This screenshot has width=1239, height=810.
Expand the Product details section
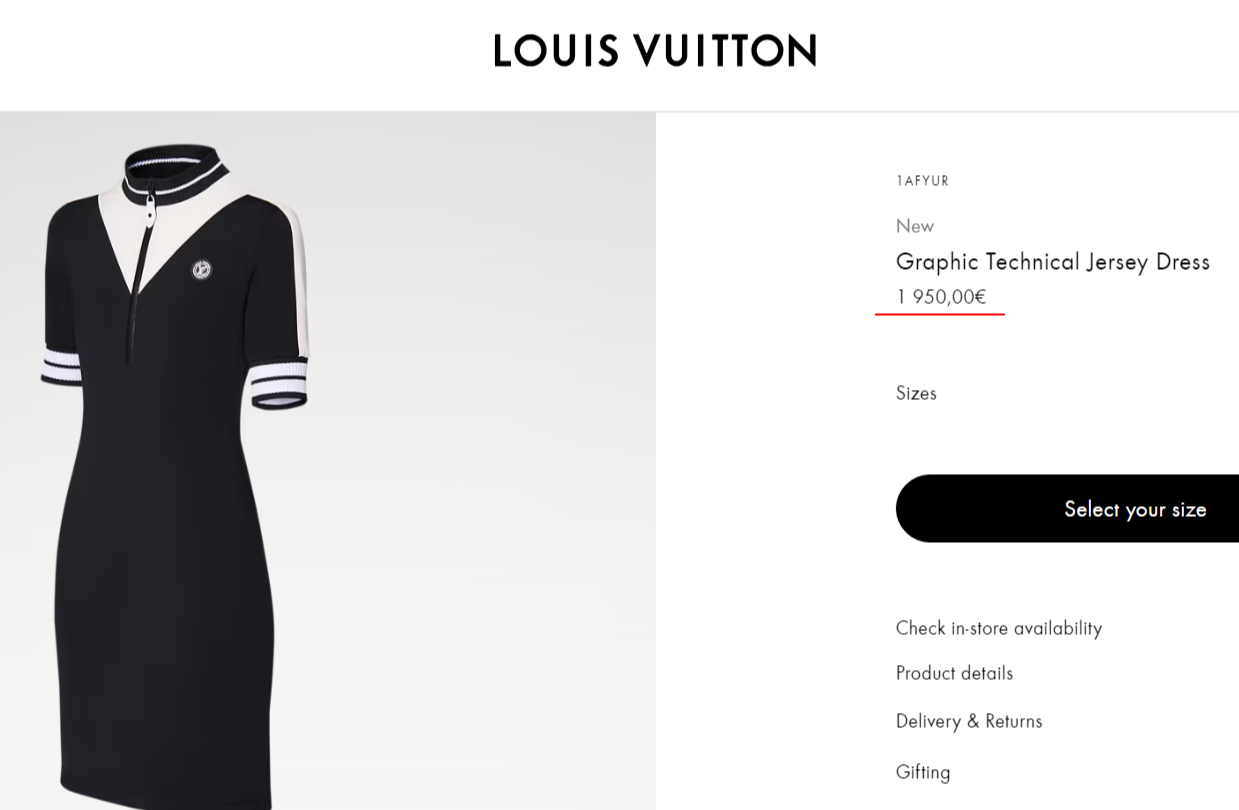(954, 673)
